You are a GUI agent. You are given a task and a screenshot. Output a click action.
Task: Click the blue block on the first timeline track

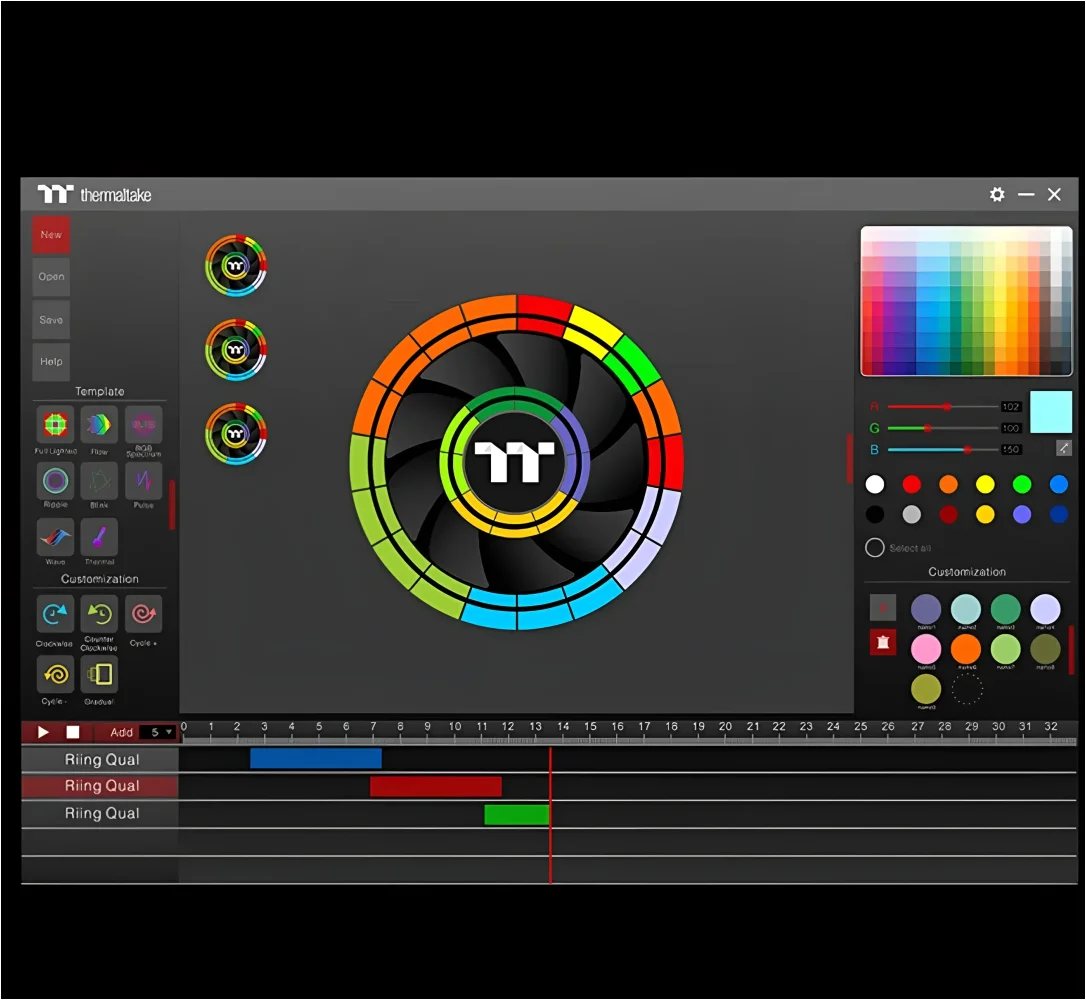coord(316,758)
